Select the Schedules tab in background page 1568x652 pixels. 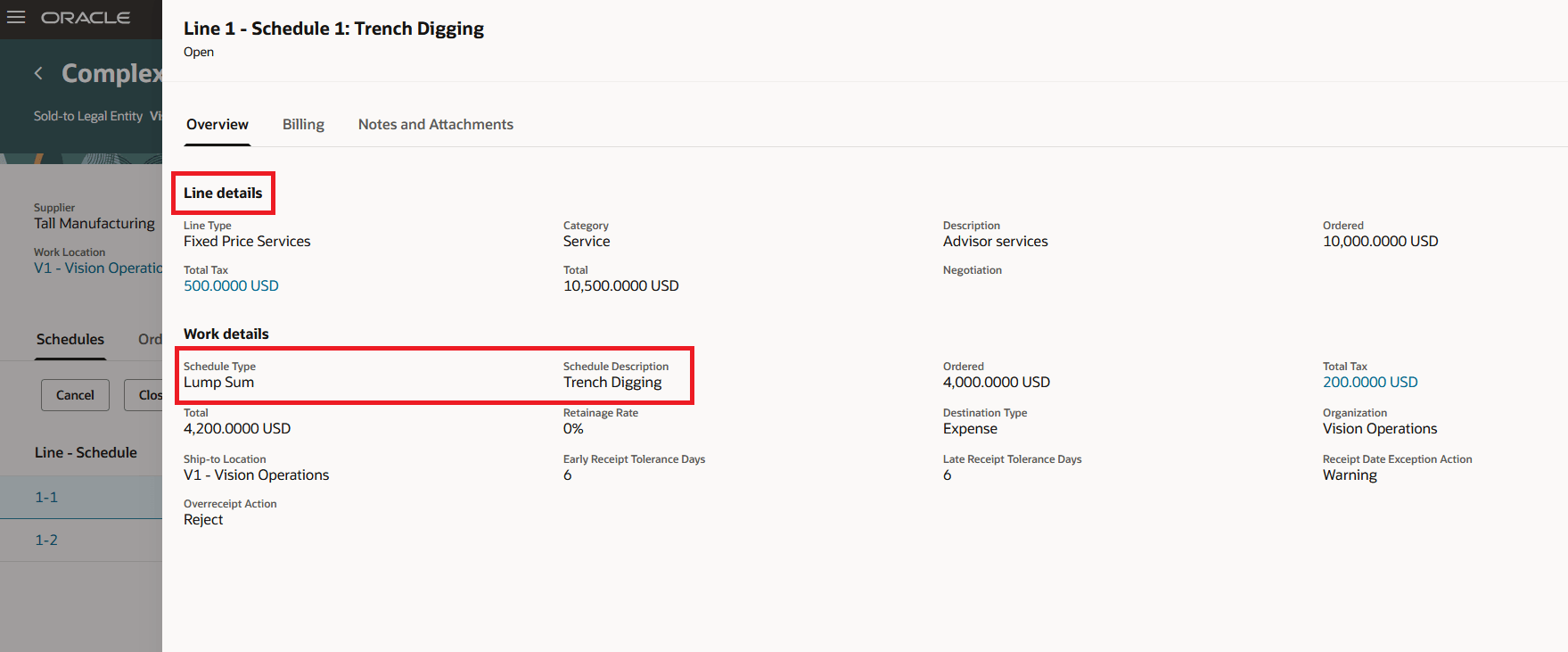(x=70, y=340)
